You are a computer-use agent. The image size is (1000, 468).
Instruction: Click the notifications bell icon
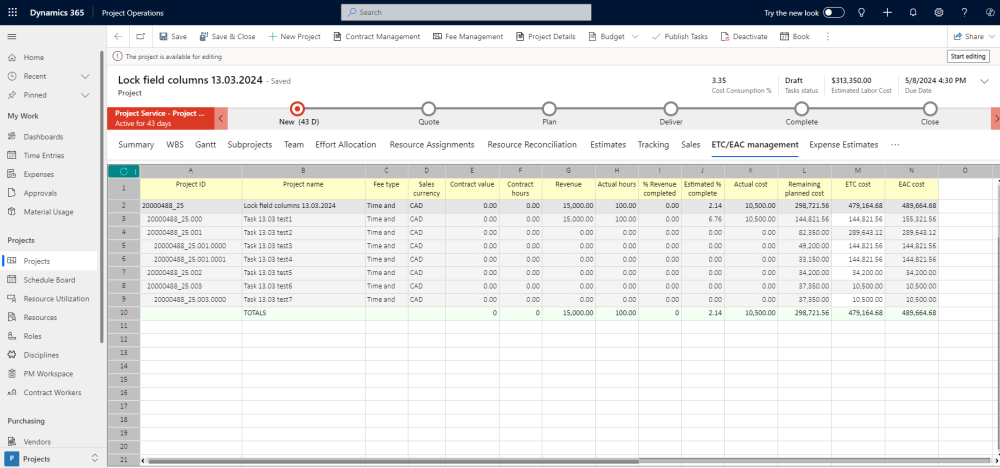point(913,12)
